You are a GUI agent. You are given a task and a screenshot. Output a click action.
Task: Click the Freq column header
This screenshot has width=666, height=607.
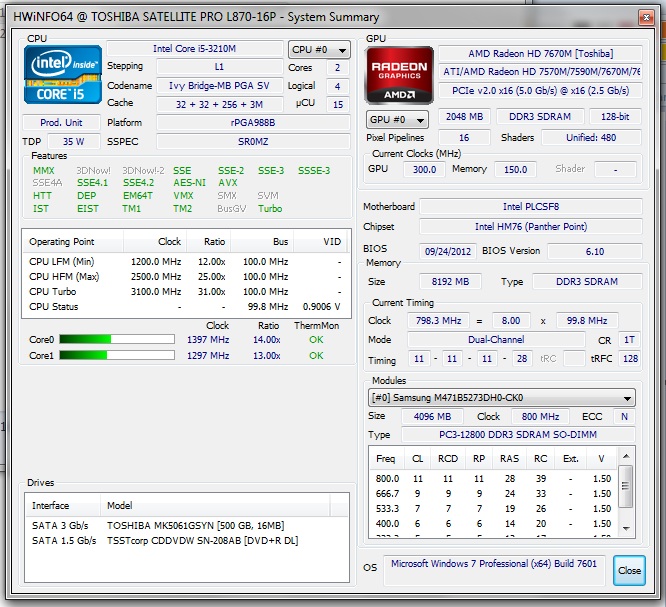(x=387, y=459)
